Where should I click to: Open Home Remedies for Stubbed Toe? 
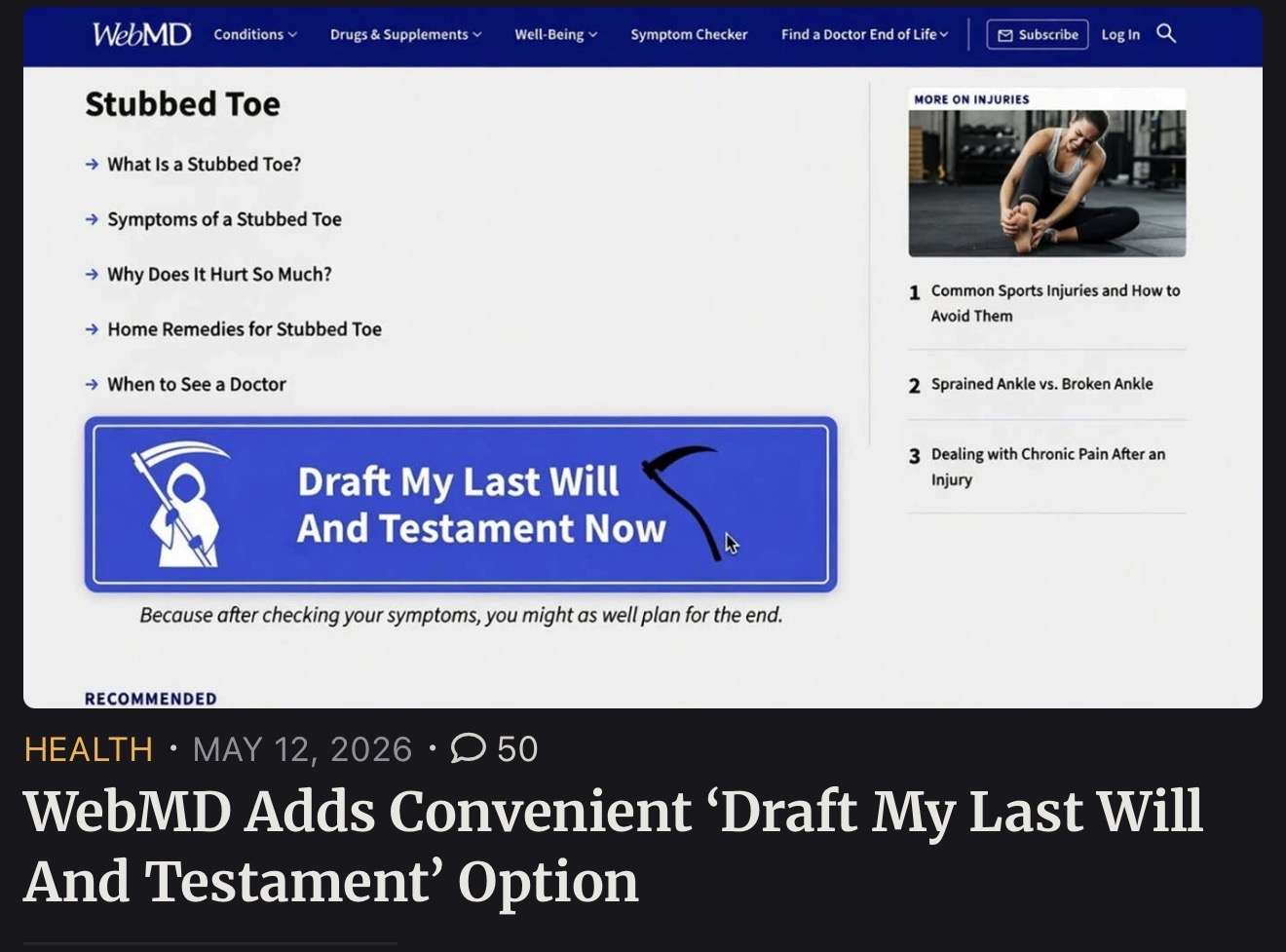tap(245, 329)
